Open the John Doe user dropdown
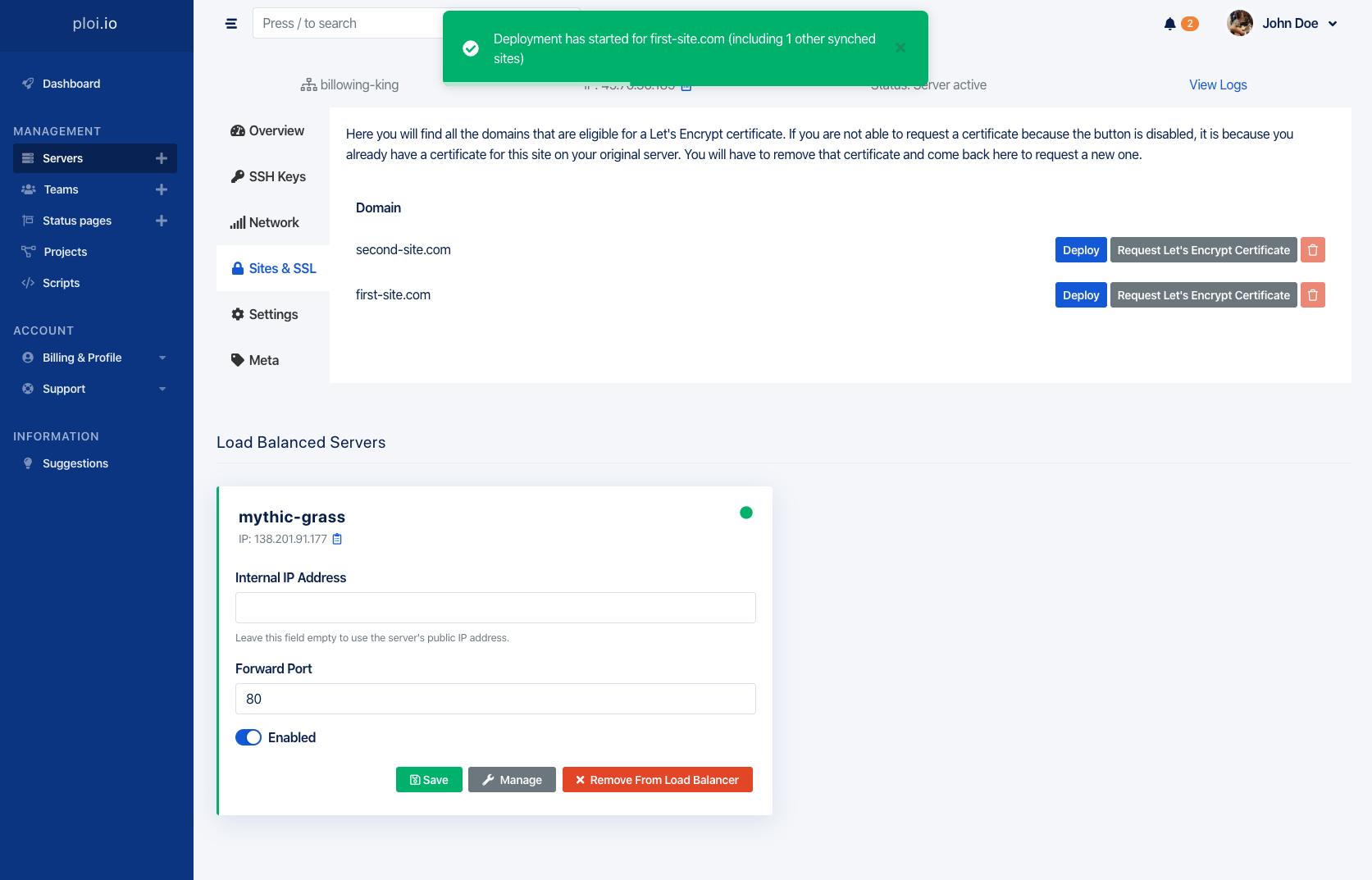The image size is (1372, 880). click(1283, 24)
